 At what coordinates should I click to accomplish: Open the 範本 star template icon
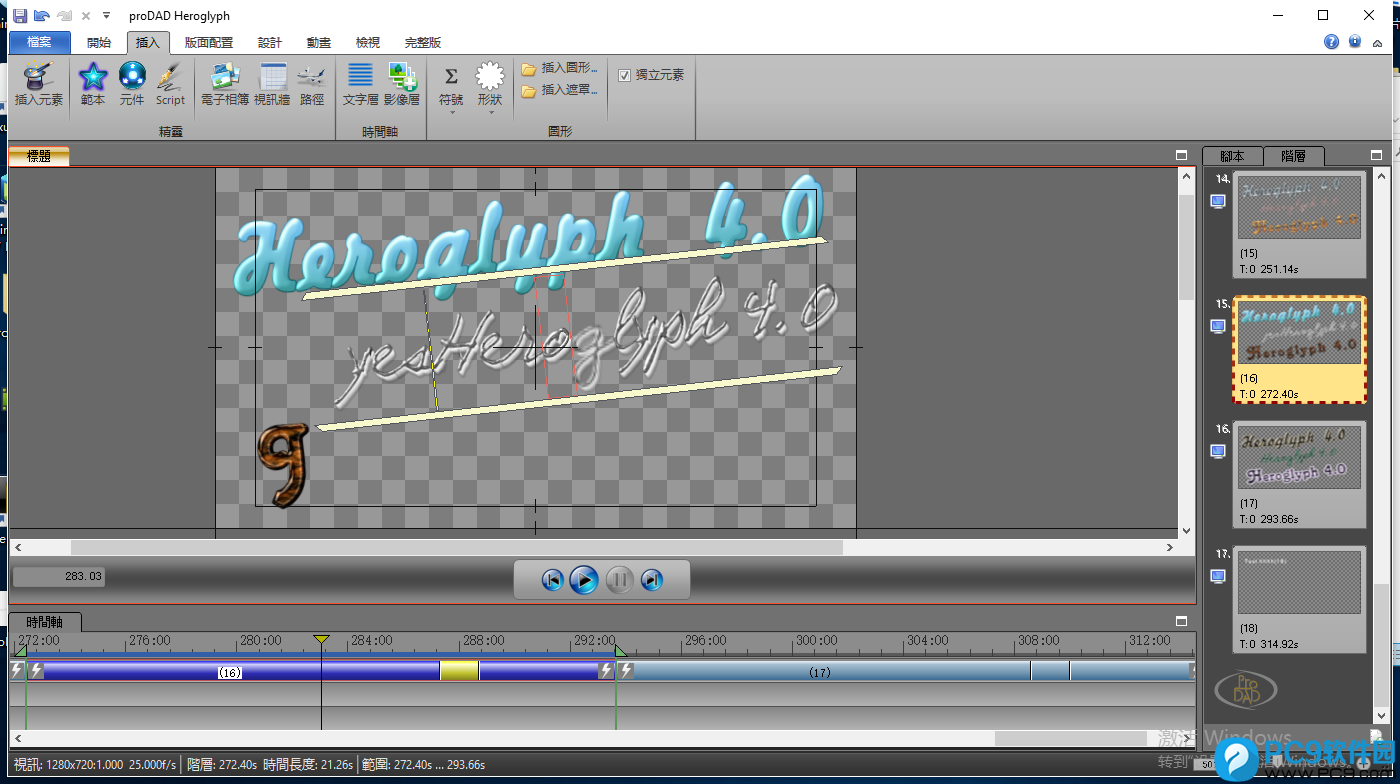point(92,84)
